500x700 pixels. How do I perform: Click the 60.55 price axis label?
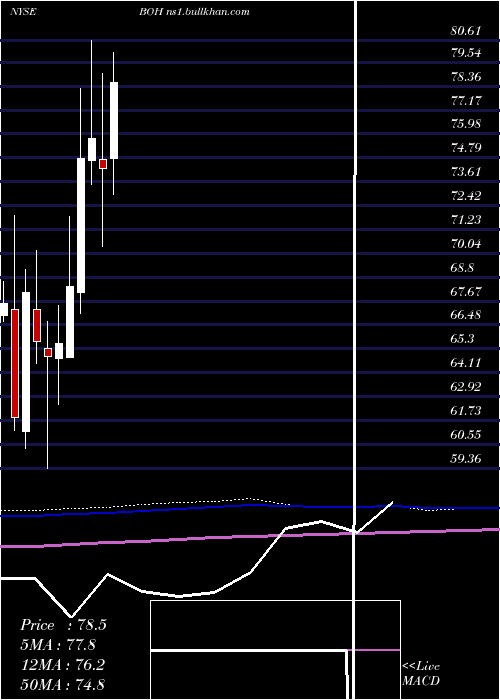tap(466, 435)
